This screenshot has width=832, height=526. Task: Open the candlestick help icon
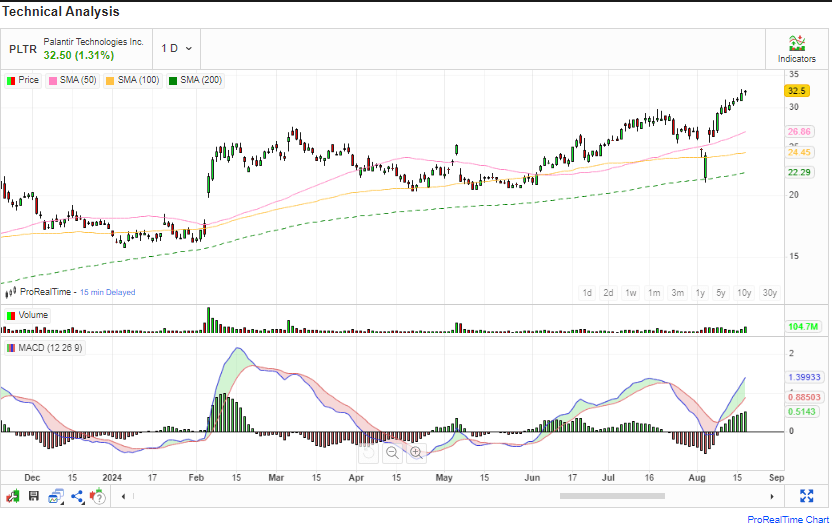coord(100,496)
